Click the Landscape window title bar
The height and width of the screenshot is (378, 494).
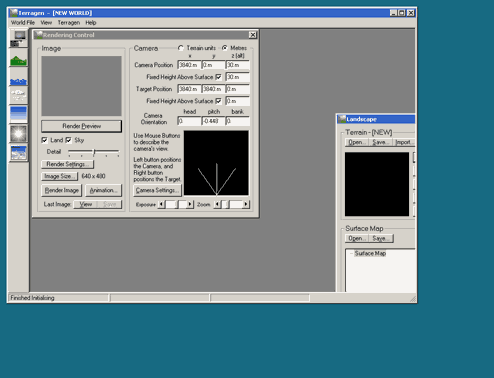pos(376,119)
